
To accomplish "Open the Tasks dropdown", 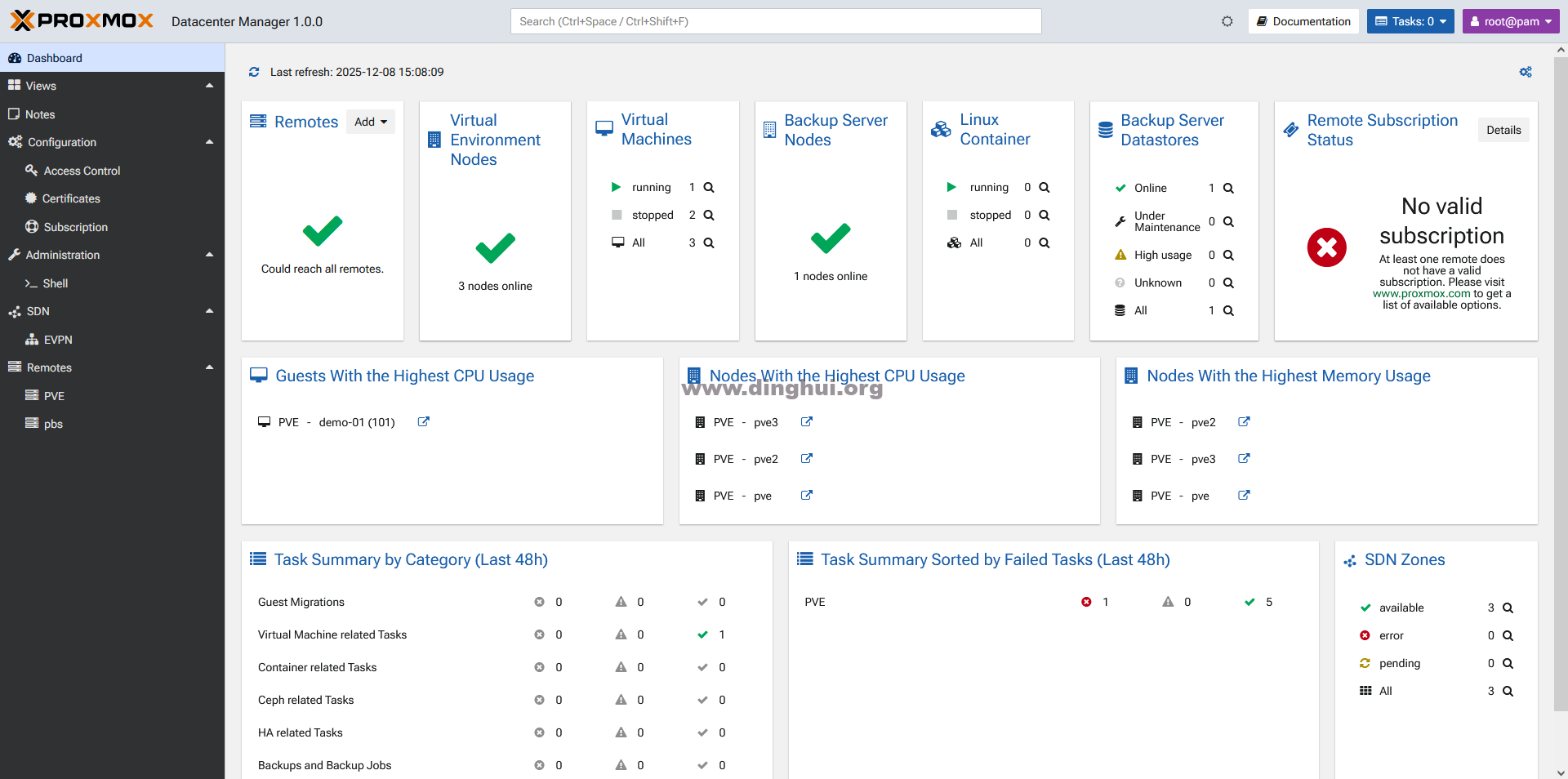I will pos(1410,21).
